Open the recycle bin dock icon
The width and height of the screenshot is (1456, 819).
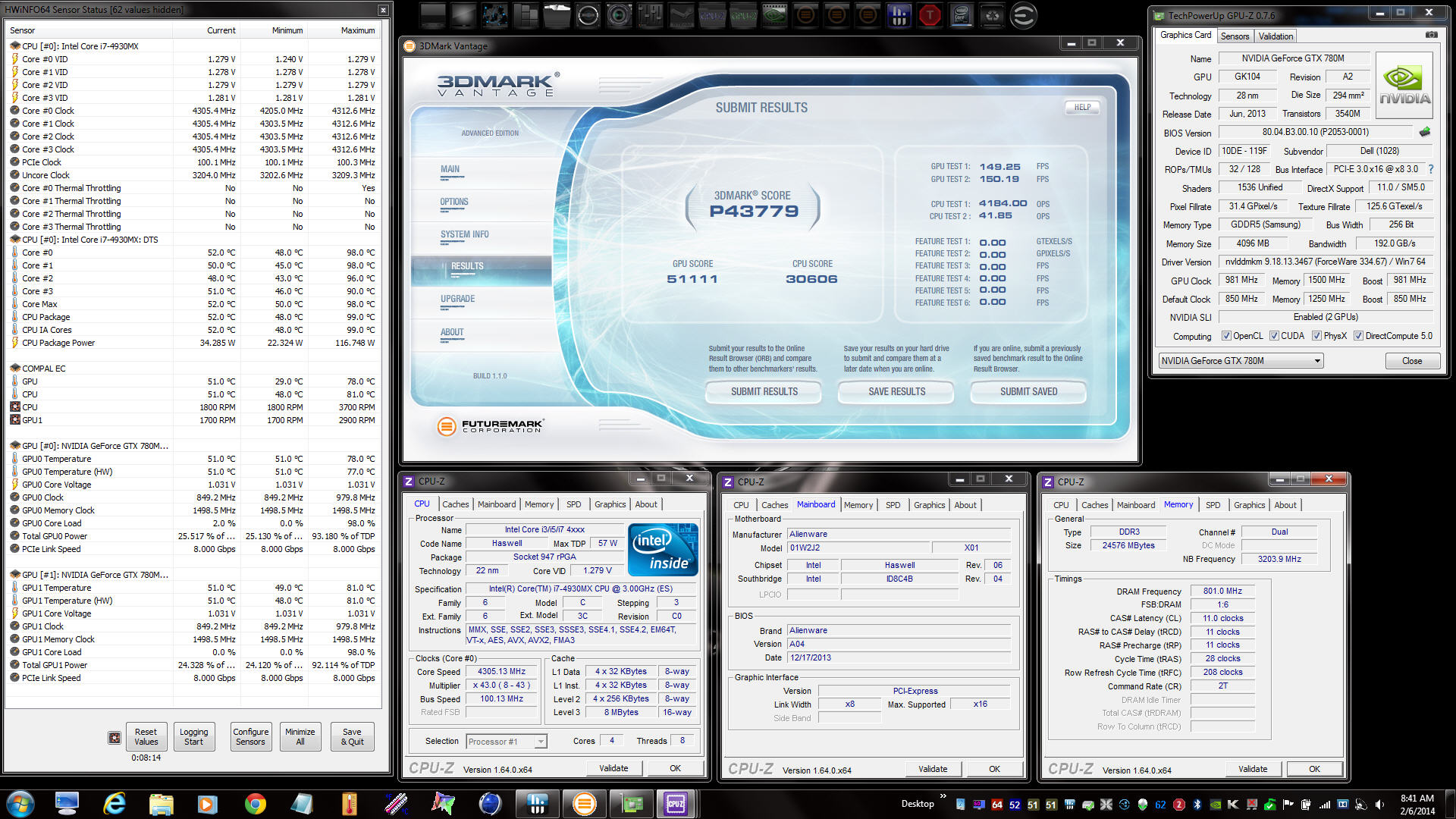point(992,15)
